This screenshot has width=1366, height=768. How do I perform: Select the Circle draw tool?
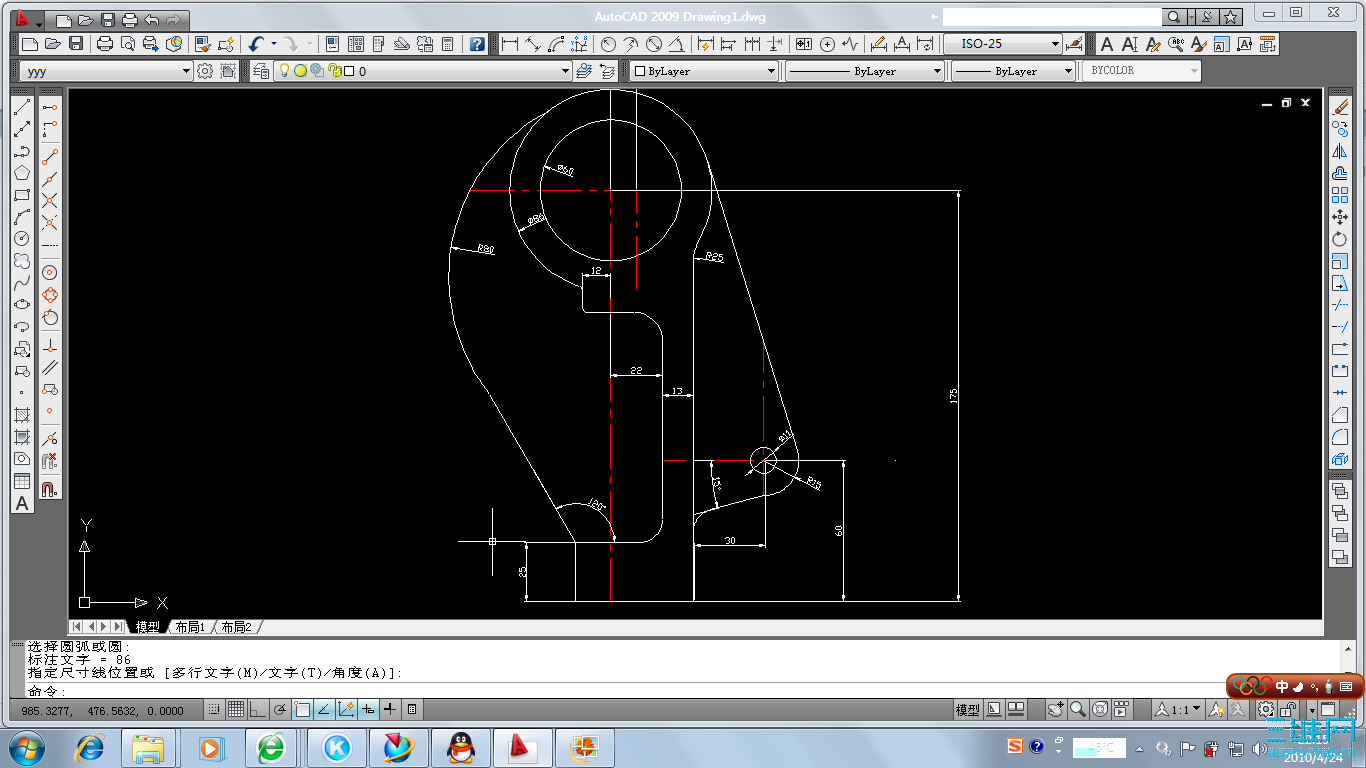coord(22,238)
